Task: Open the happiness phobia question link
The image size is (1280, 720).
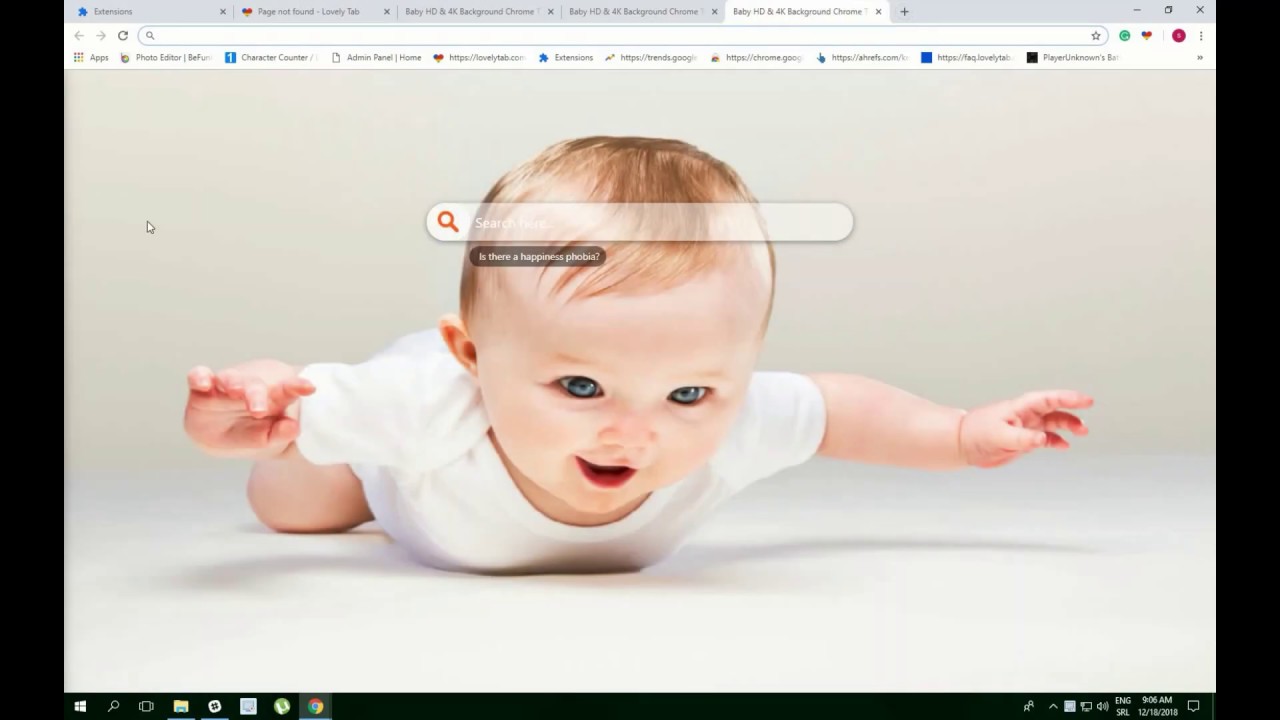Action: [x=539, y=256]
